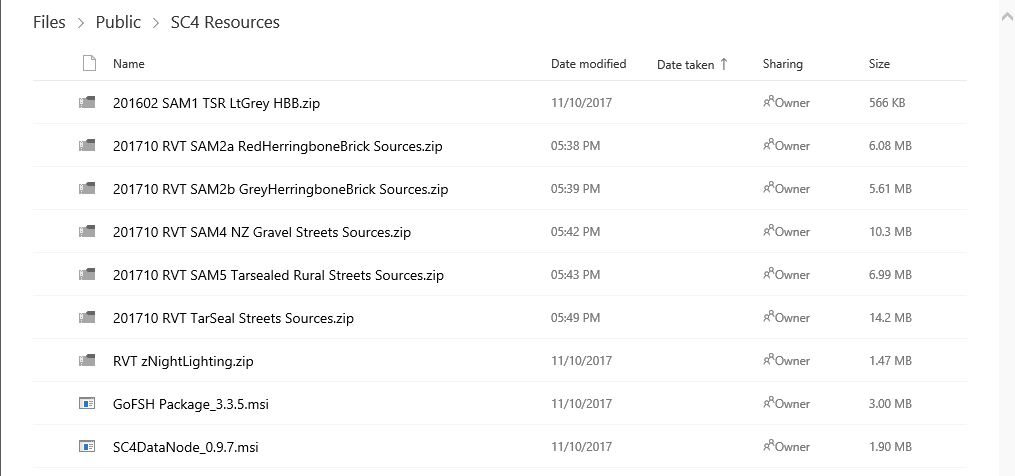
Task: Click the zip icon for 201602 SAM1 TSR LtGrey HBB
Action: point(87,102)
